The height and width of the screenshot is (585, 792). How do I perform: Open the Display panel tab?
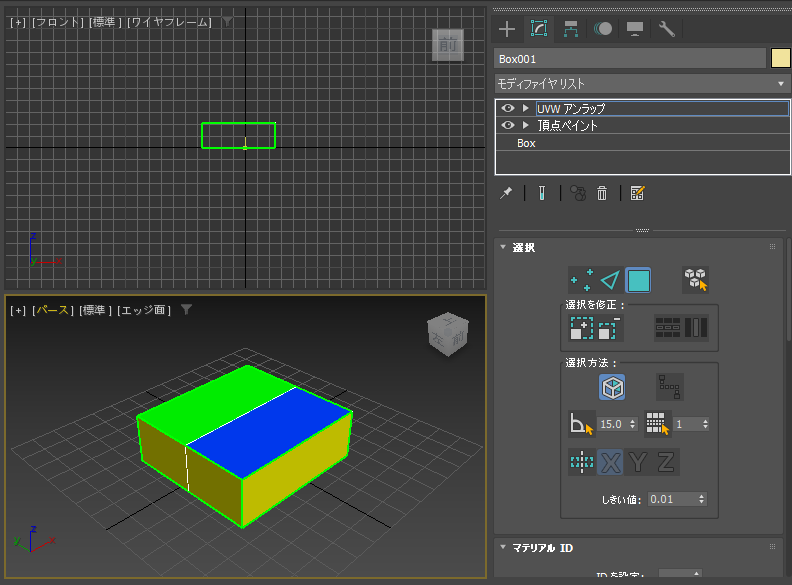click(x=635, y=29)
